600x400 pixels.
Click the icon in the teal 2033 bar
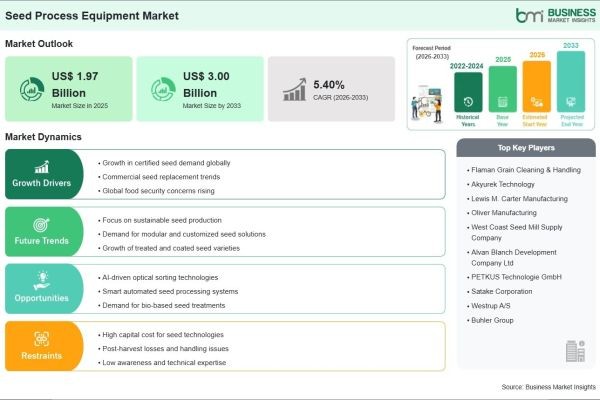click(571, 102)
